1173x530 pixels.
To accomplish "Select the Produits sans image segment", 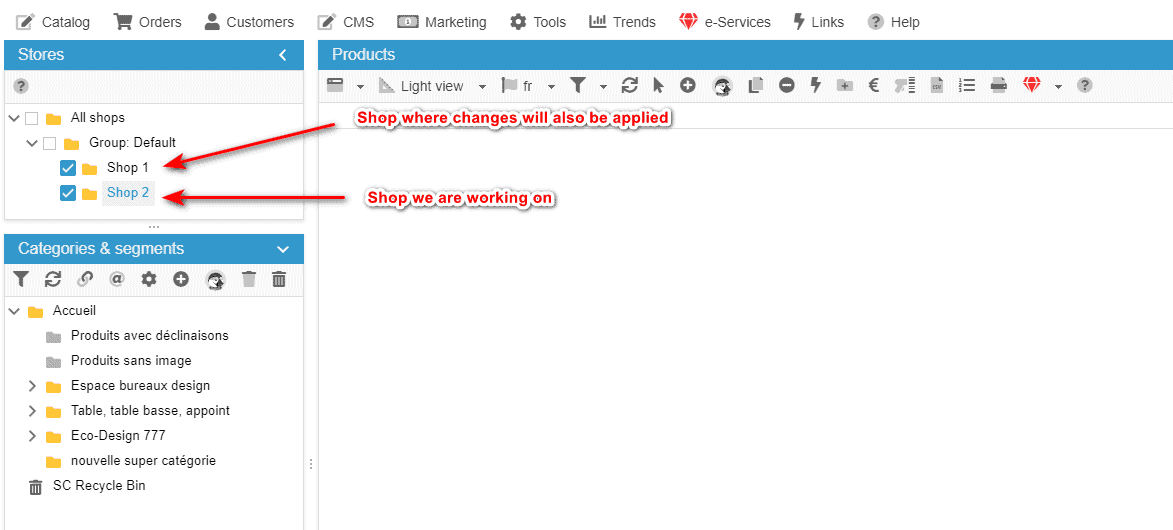I will 131,361.
